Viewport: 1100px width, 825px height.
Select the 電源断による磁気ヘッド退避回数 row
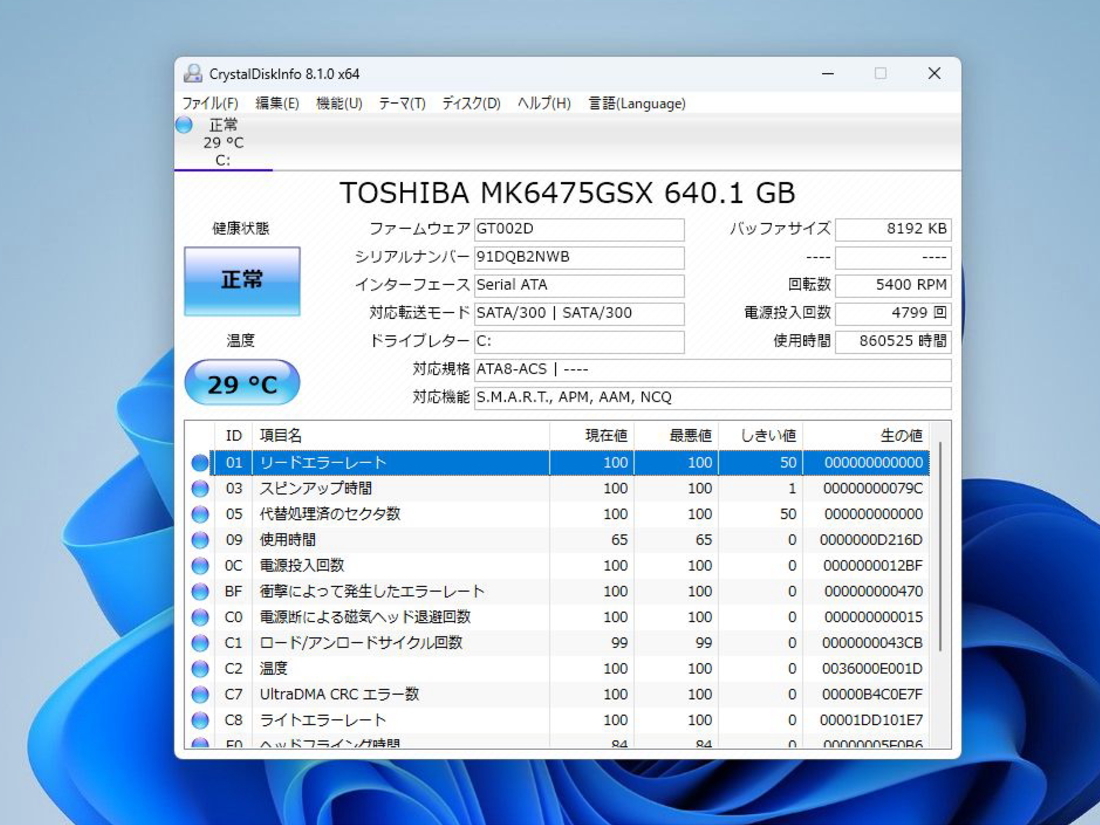click(559, 617)
